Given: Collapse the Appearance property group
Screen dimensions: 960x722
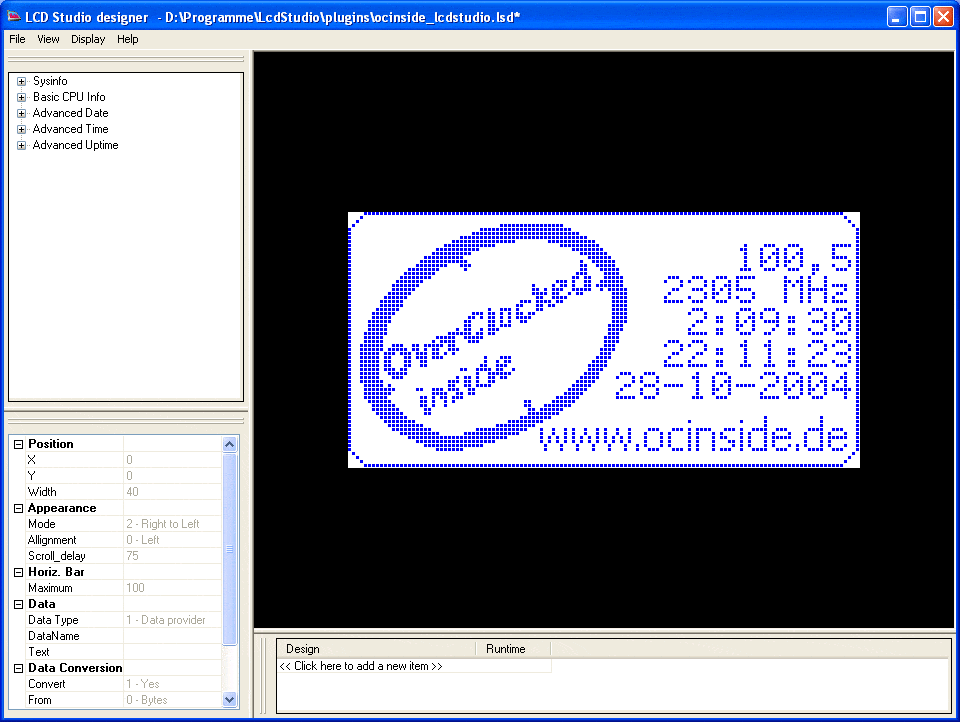Looking at the screenshot, I should 18,508.
